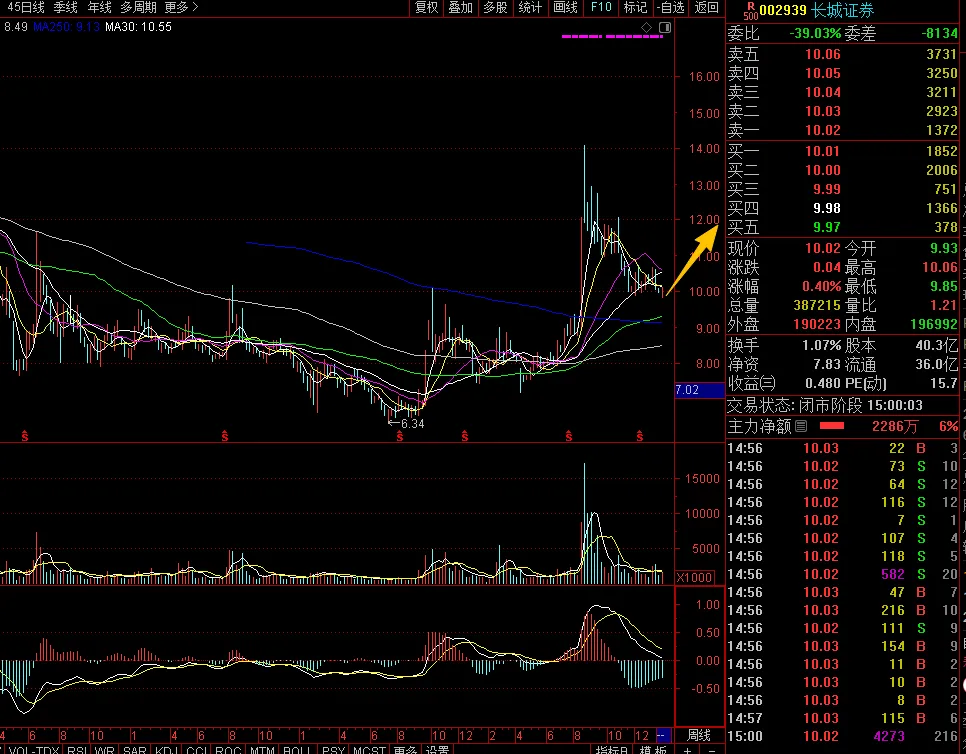Select the 45日线 period tab

(x=25, y=7)
